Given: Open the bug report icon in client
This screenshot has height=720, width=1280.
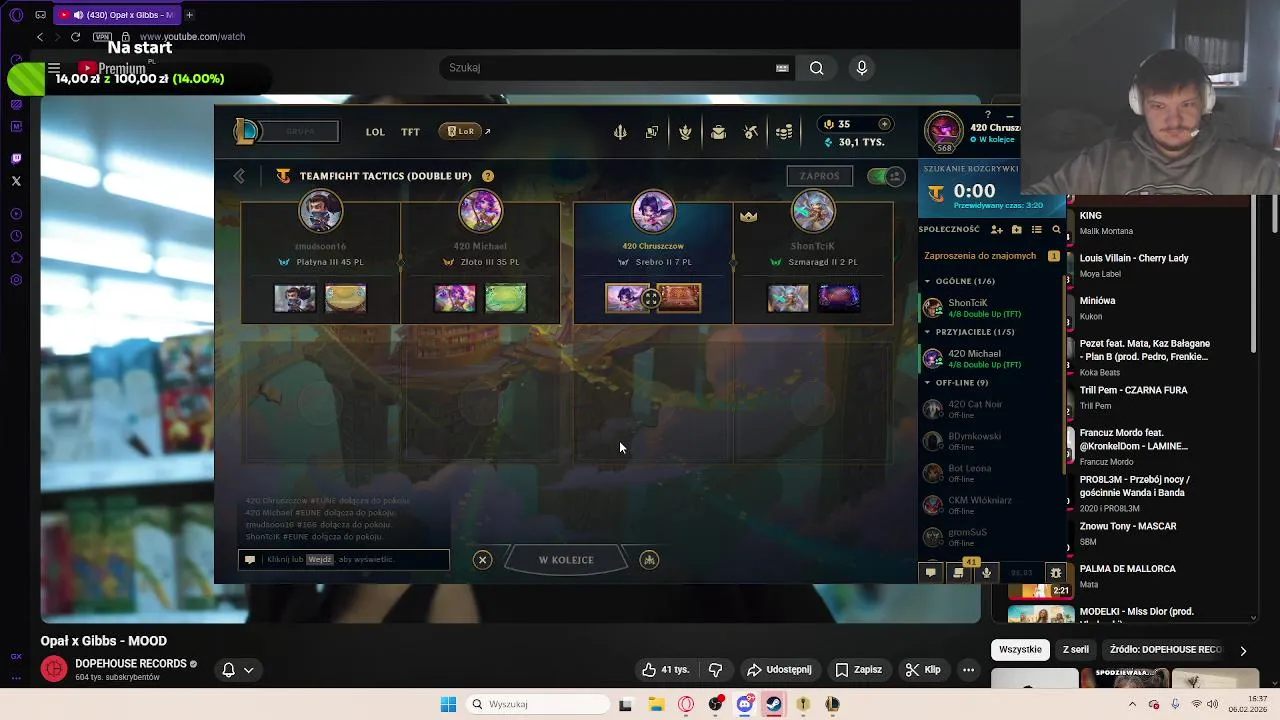Looking at the screenshot, I should pos(1055,573).
